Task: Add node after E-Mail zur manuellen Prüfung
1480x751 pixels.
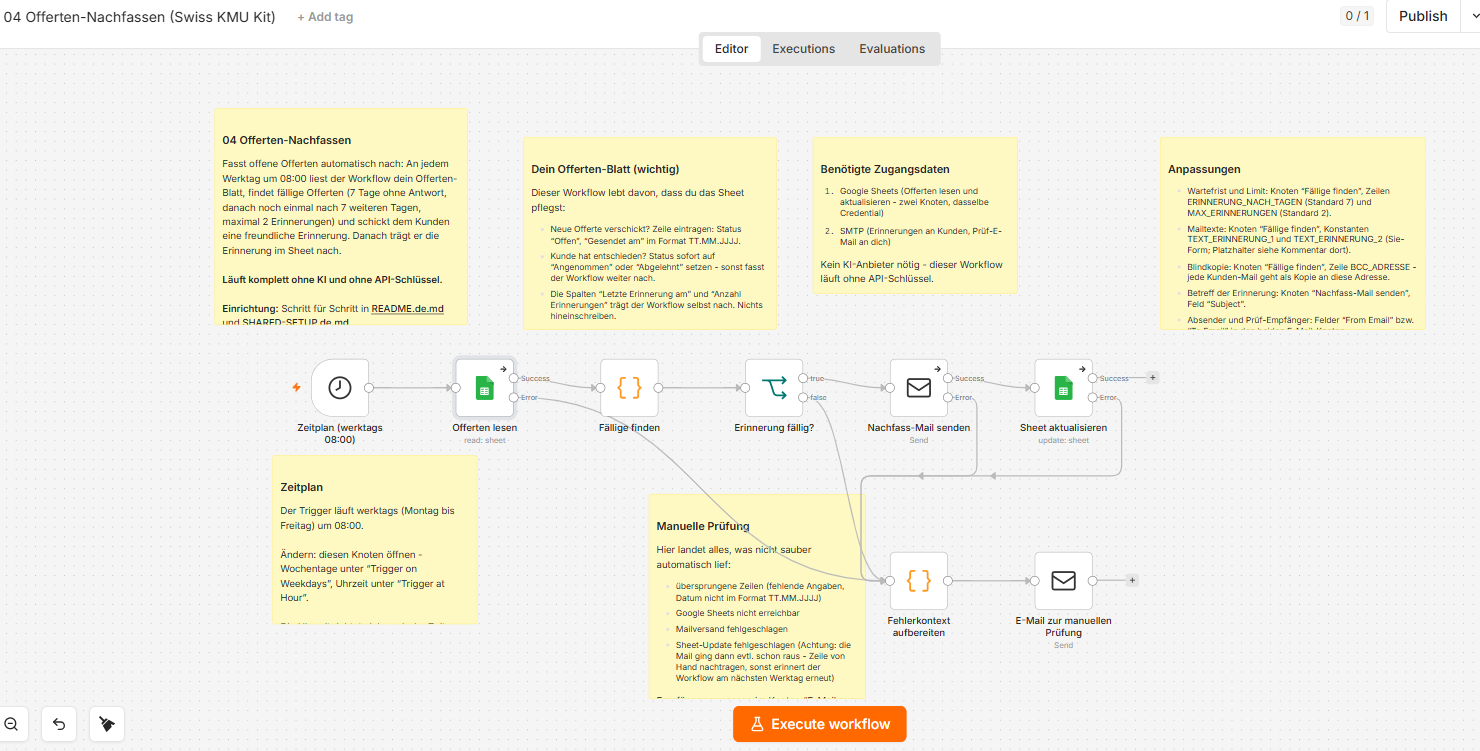Action: point(1132,580)
